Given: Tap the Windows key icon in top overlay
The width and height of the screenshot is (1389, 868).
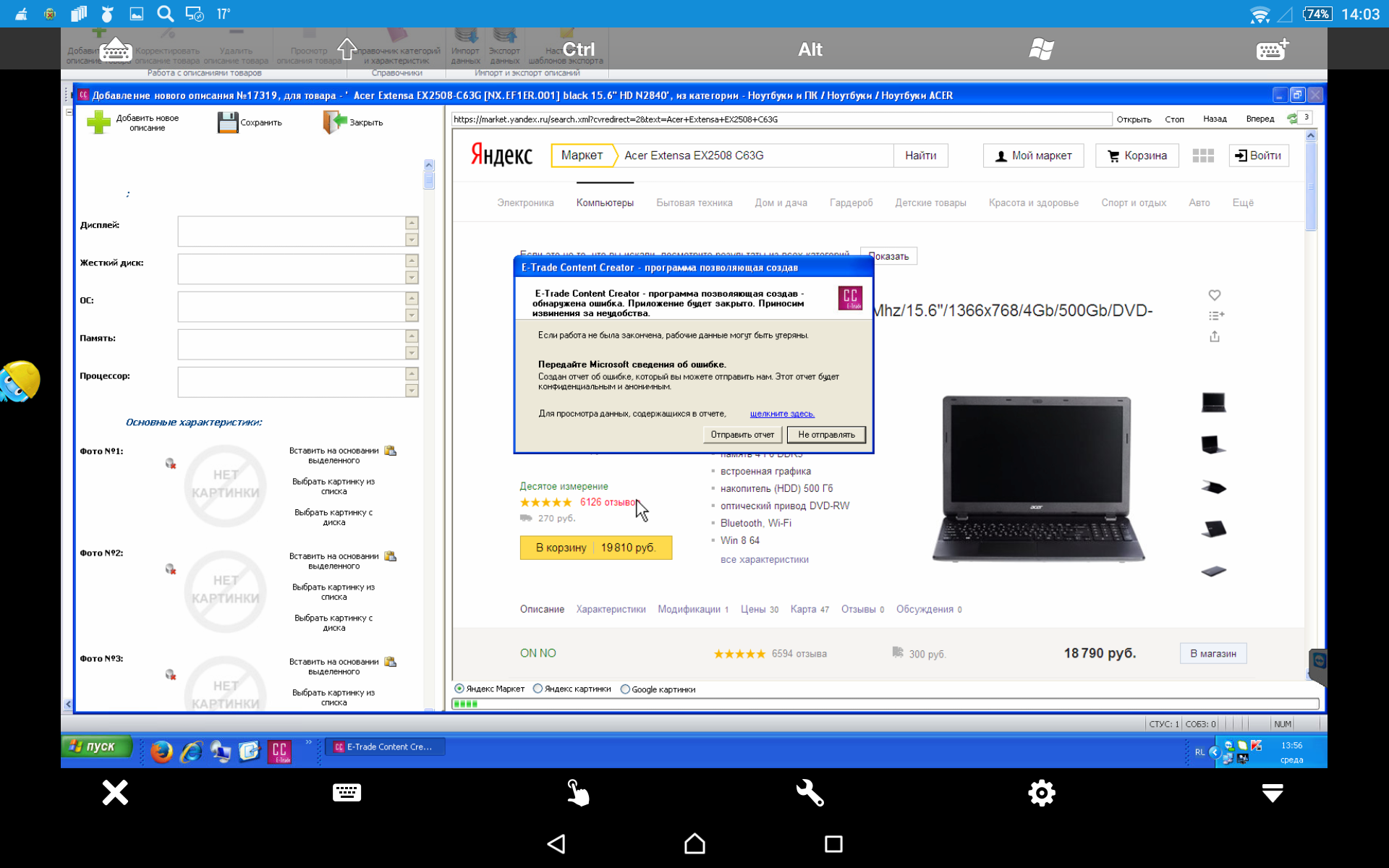Looking at the screenshot, I should (x=1042, y=49).
